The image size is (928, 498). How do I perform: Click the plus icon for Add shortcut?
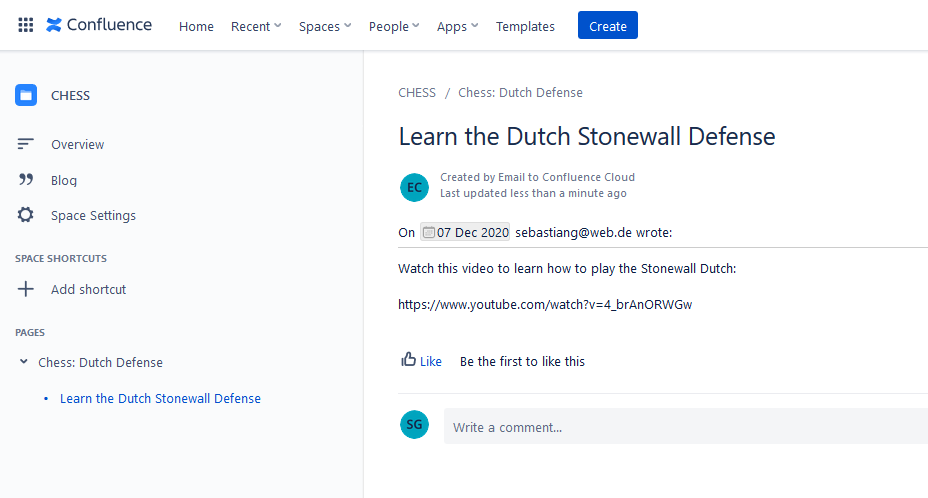click(25, 289)
